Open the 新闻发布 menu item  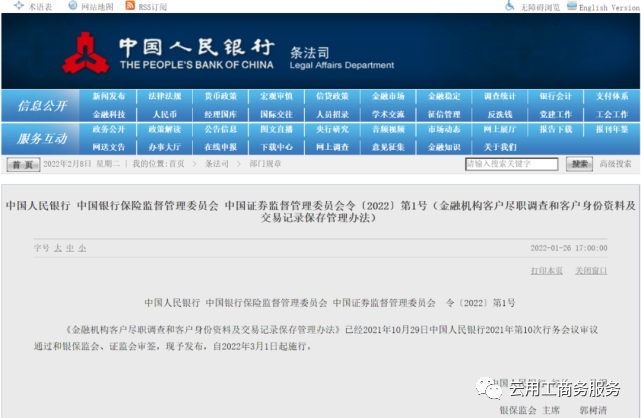pyautogui.click(x=109, y=96)
